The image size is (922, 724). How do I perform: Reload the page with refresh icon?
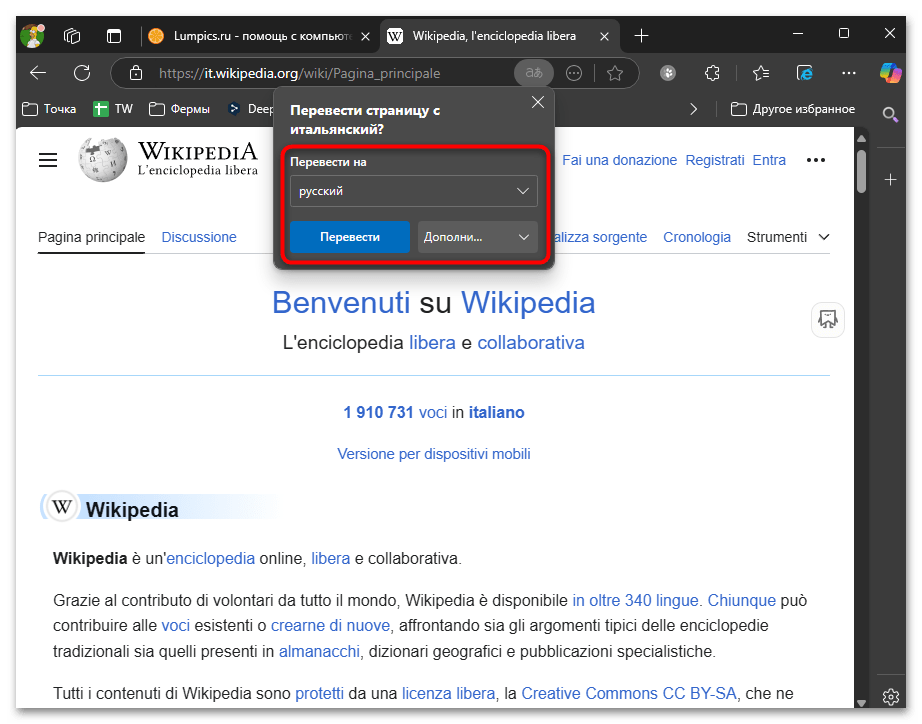(82, 73)
